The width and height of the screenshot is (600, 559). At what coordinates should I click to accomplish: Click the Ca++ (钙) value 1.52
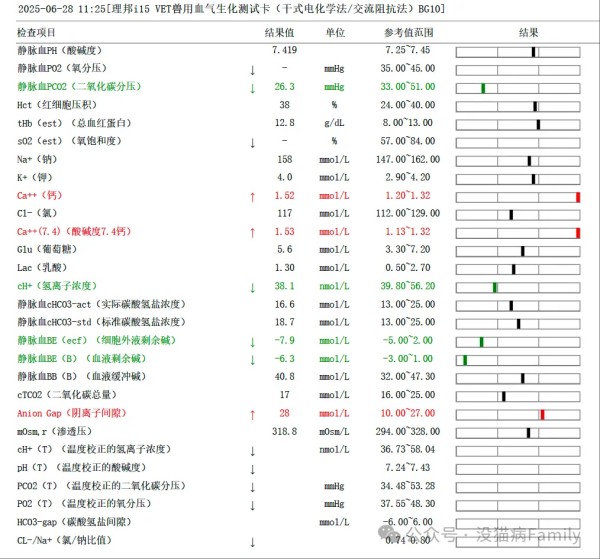(x=284, y=196)
